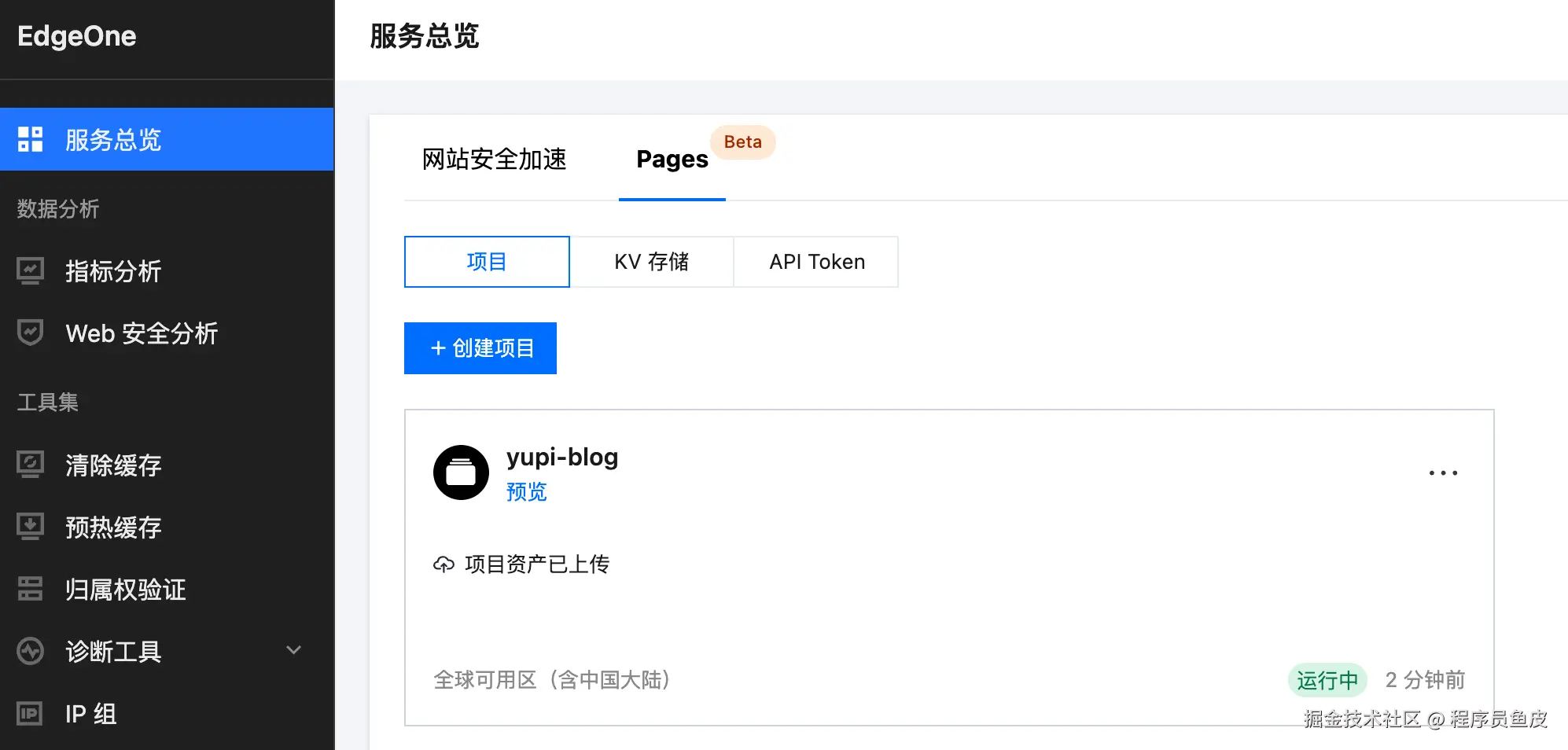Click the 清除缓存 sidebar icon
The image size is (1568, 750).
[x=30, y=465]
